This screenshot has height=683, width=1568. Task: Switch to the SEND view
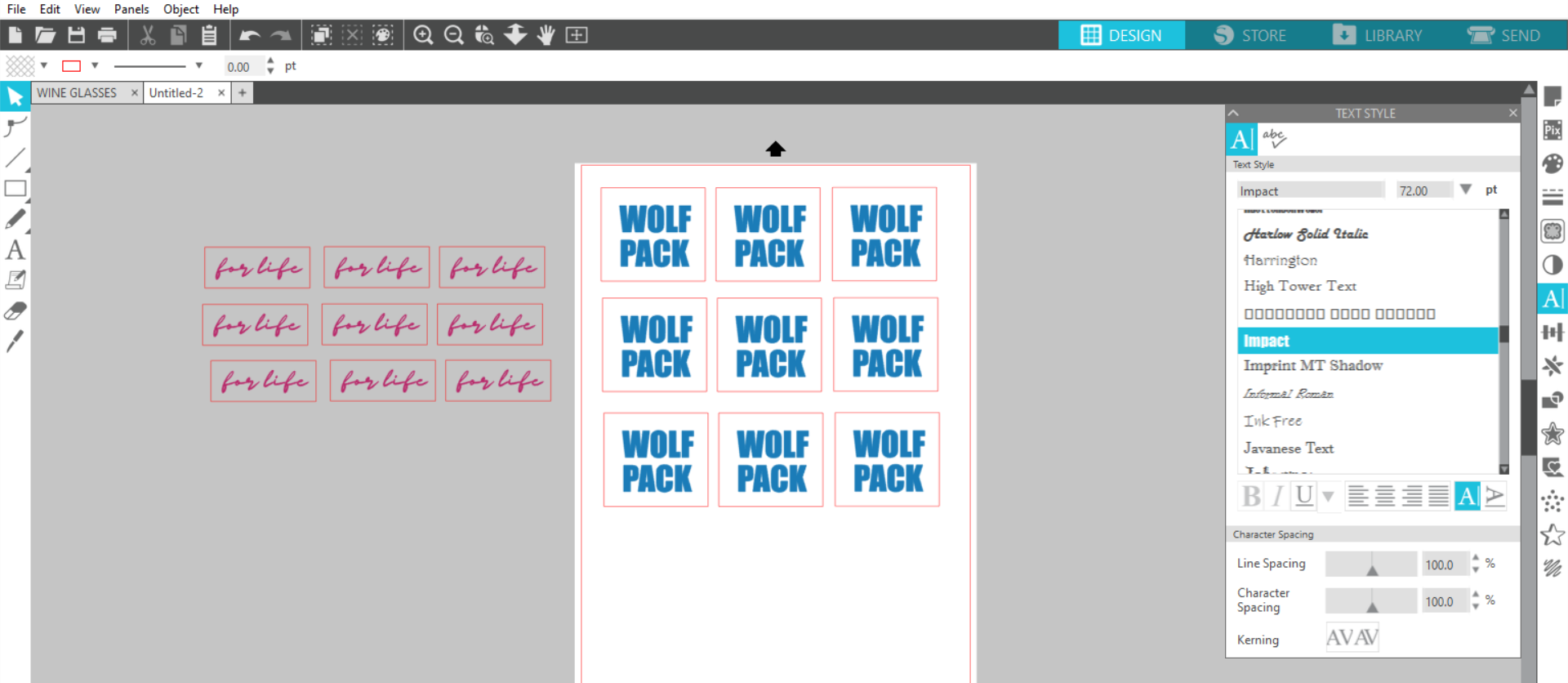(1504, 35)
